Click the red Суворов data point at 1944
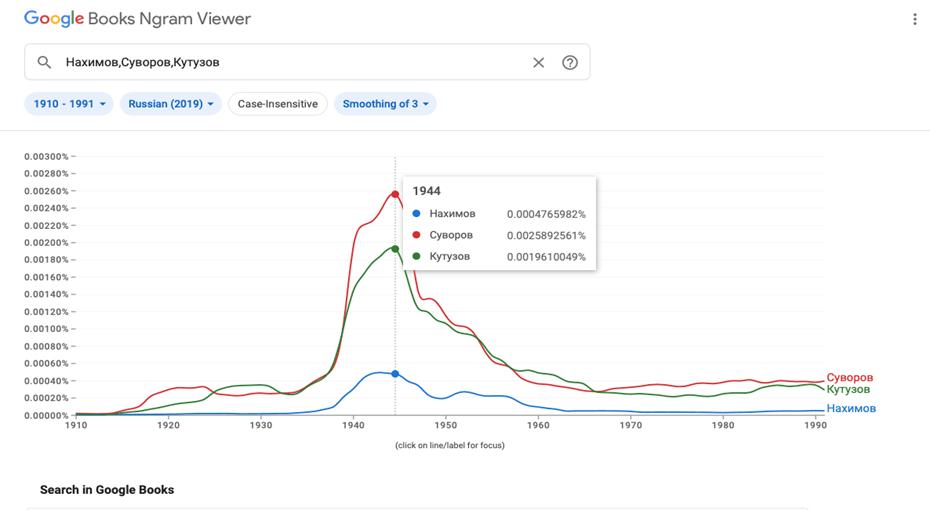Screen dimensions: 930x510 point(395,194)
